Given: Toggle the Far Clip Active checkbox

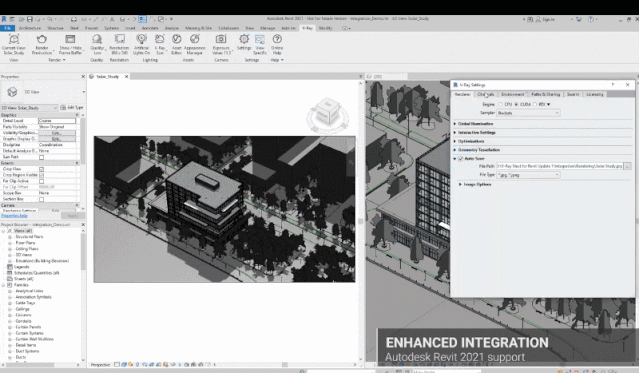Looking at the screenshot, I should [41, 181].
